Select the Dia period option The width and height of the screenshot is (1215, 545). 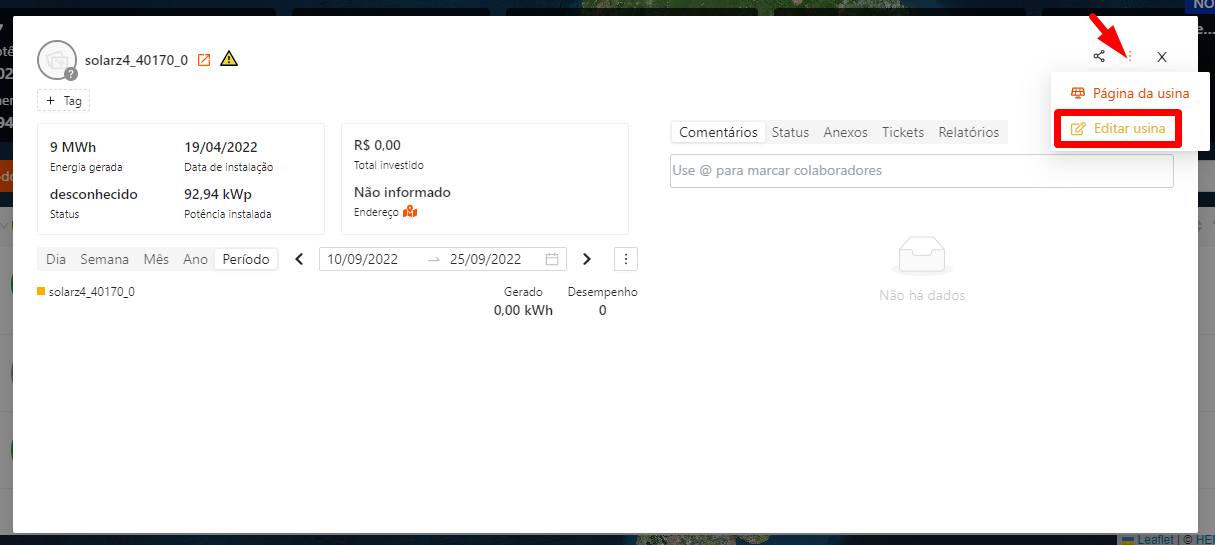tap(56, 259)
